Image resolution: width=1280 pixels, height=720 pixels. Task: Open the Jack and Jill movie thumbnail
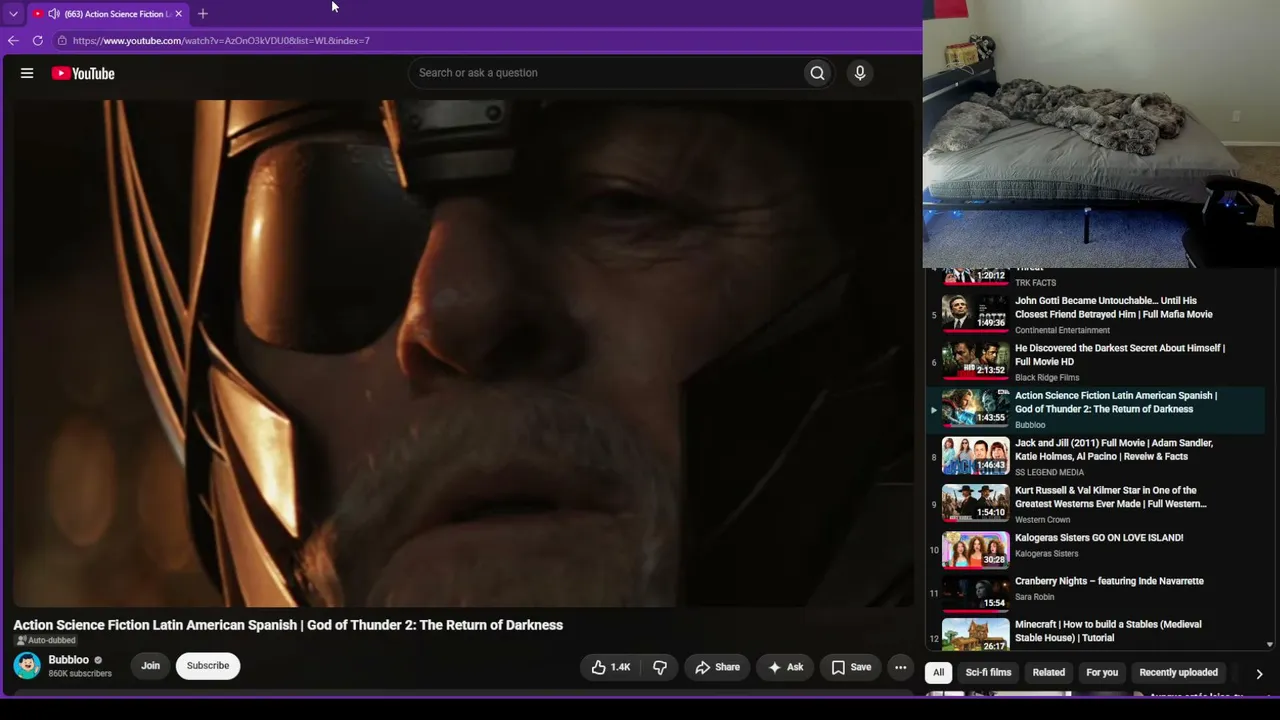pos(975,455)
